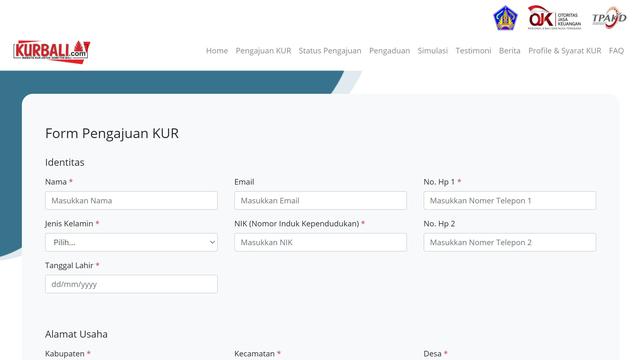Open the Simulasi menu link
This screenshot has width=640, height=360.
(x=433, y=51)
